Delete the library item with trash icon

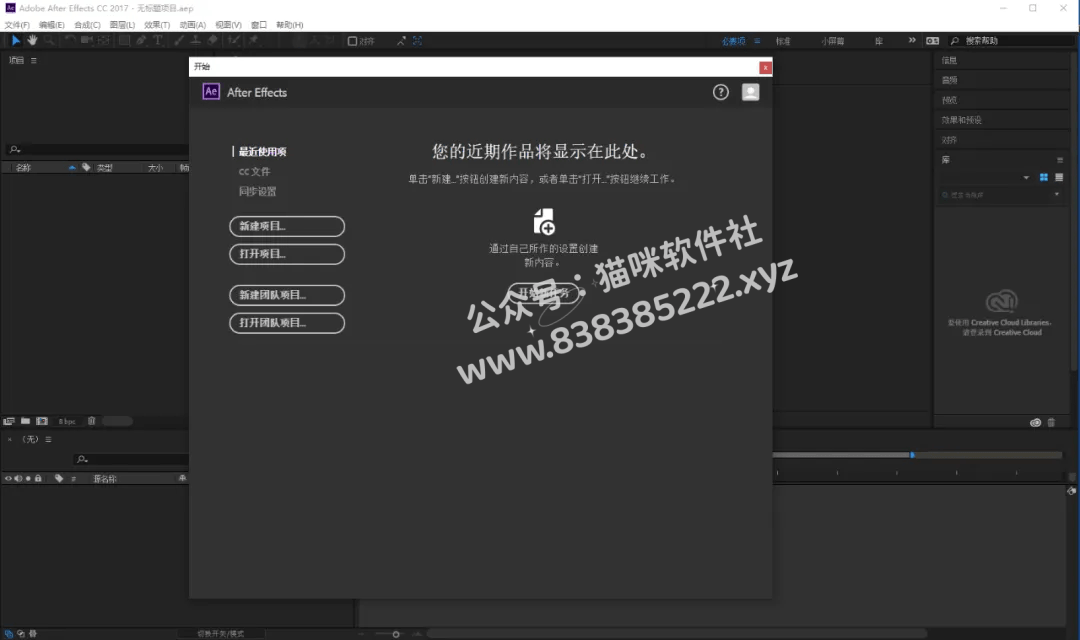pos(1051,422)
